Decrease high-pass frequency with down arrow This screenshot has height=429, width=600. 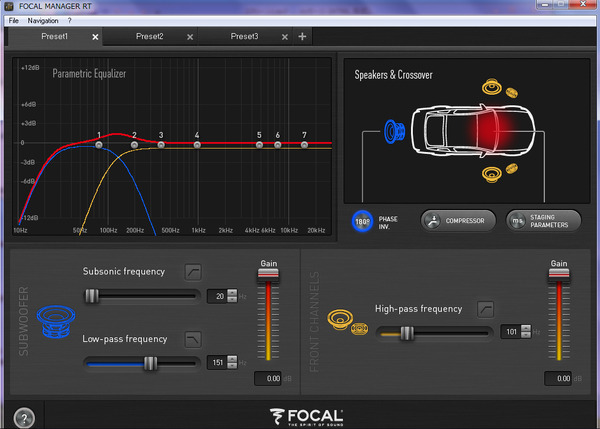click(526, 335)
